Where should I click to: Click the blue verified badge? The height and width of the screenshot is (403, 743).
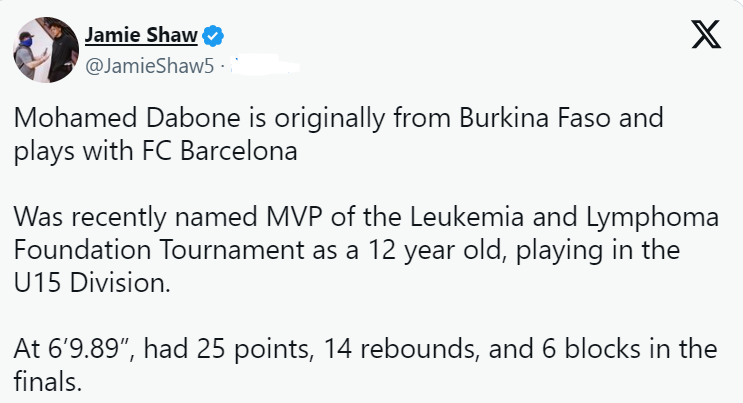213,37
